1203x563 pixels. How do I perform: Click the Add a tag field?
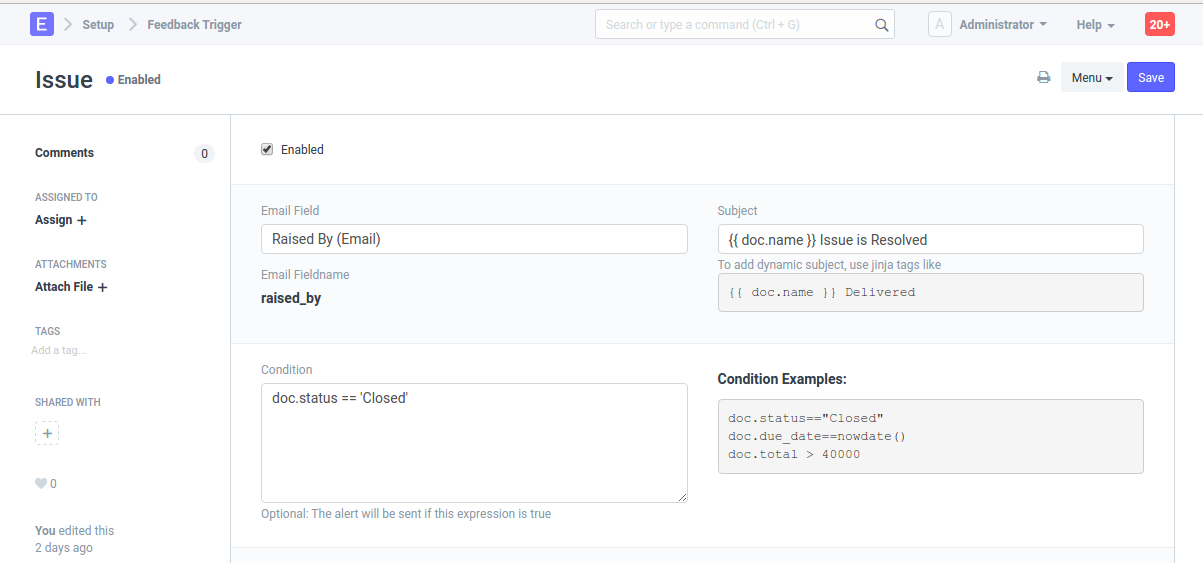(x=60, y=351)
